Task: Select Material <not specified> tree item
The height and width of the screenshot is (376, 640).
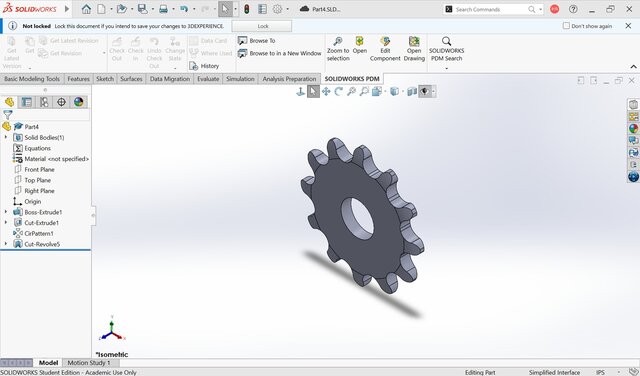Action: (51, 159)
